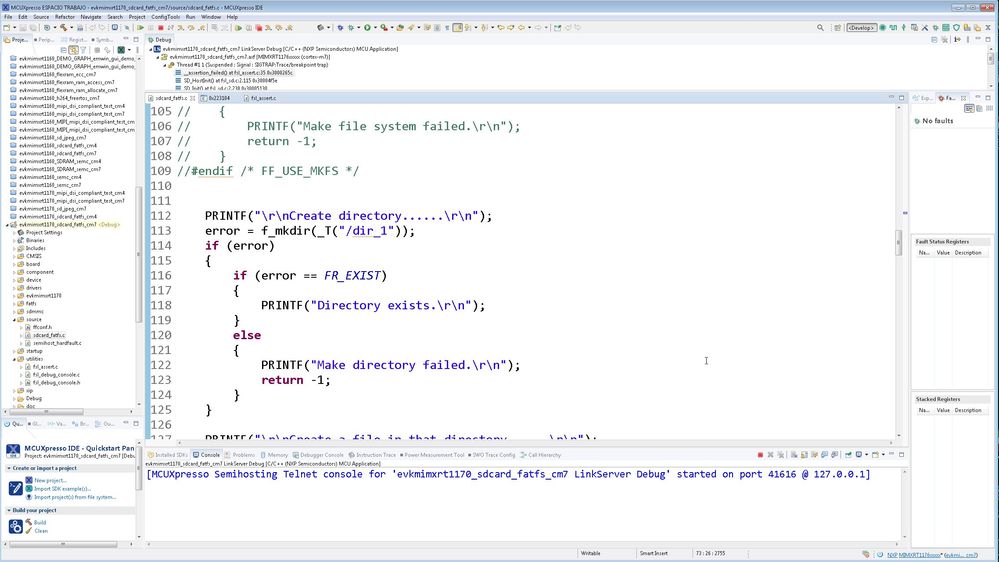This screenshot has width=999, height=562.
Task: Open the Debugger Console tab
Action: click(318, 455)
